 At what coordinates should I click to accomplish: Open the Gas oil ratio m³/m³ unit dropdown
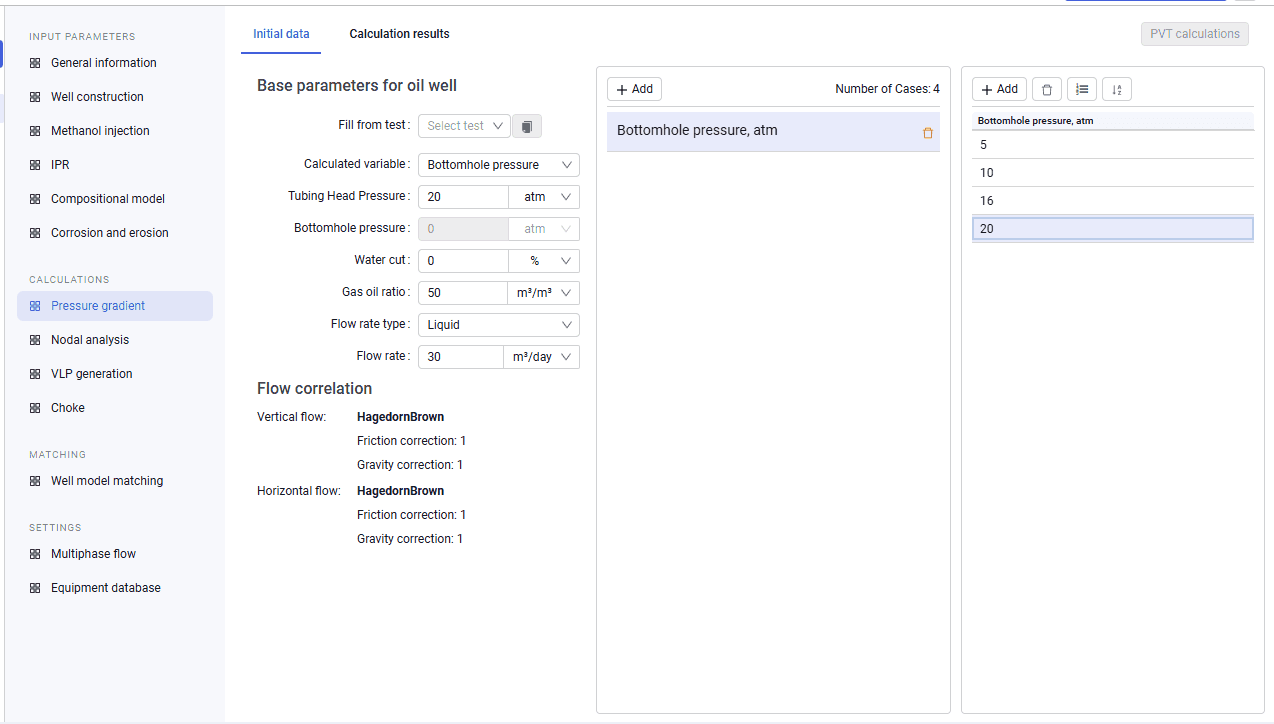click(x=544, y=293)
